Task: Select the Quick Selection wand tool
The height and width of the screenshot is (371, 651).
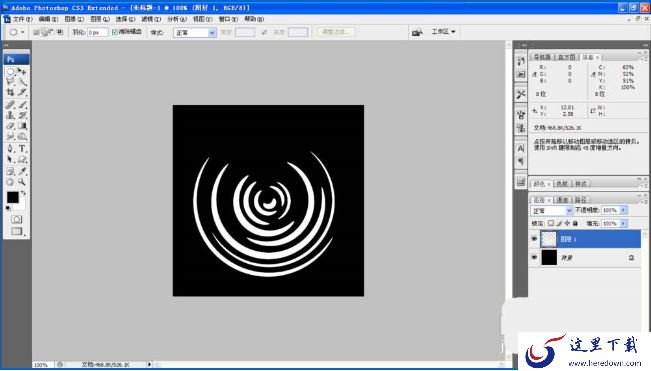Action: tap(22, 82)
